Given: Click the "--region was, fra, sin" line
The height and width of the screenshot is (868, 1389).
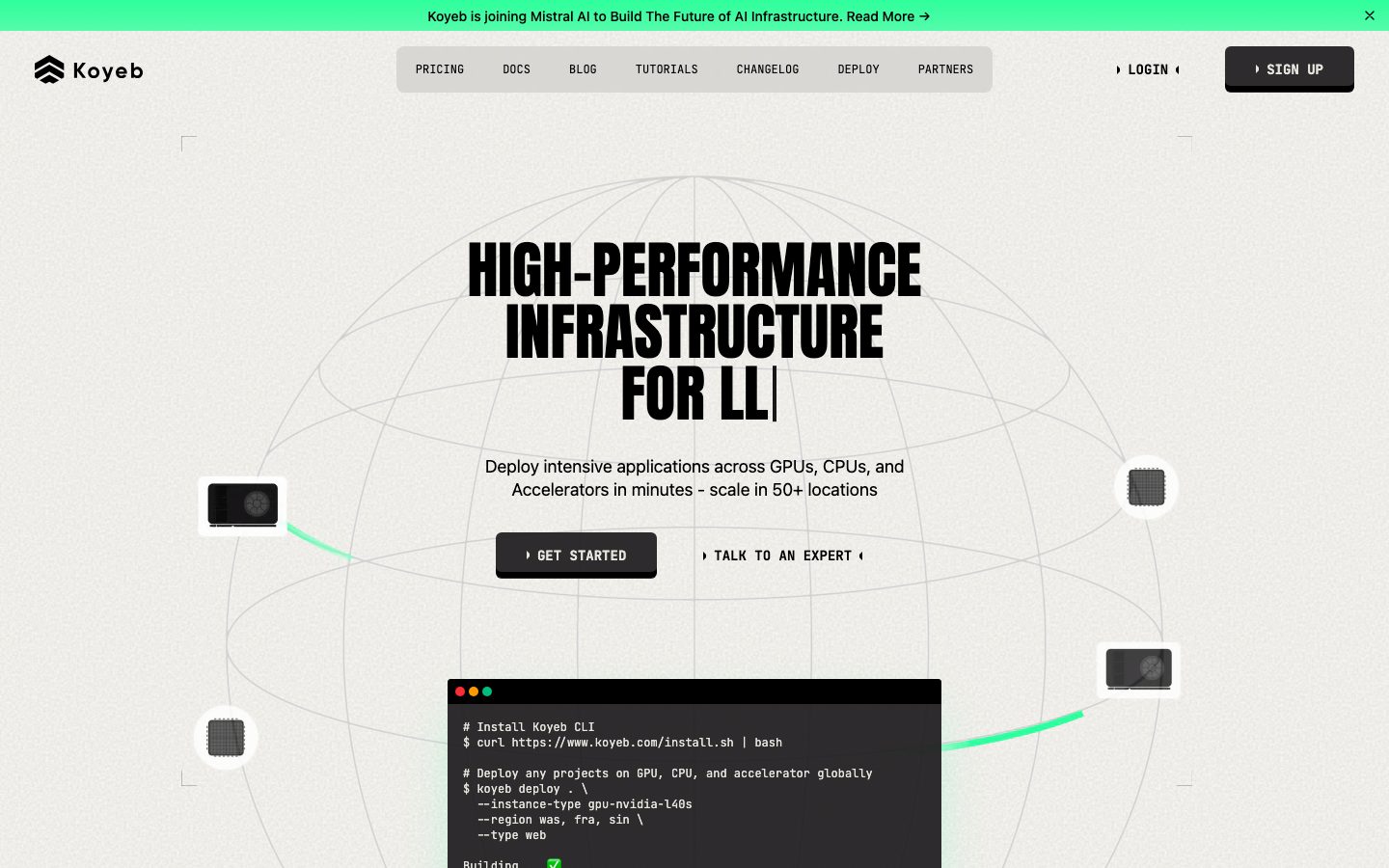Looking at the screenshot, I should 559,820.
